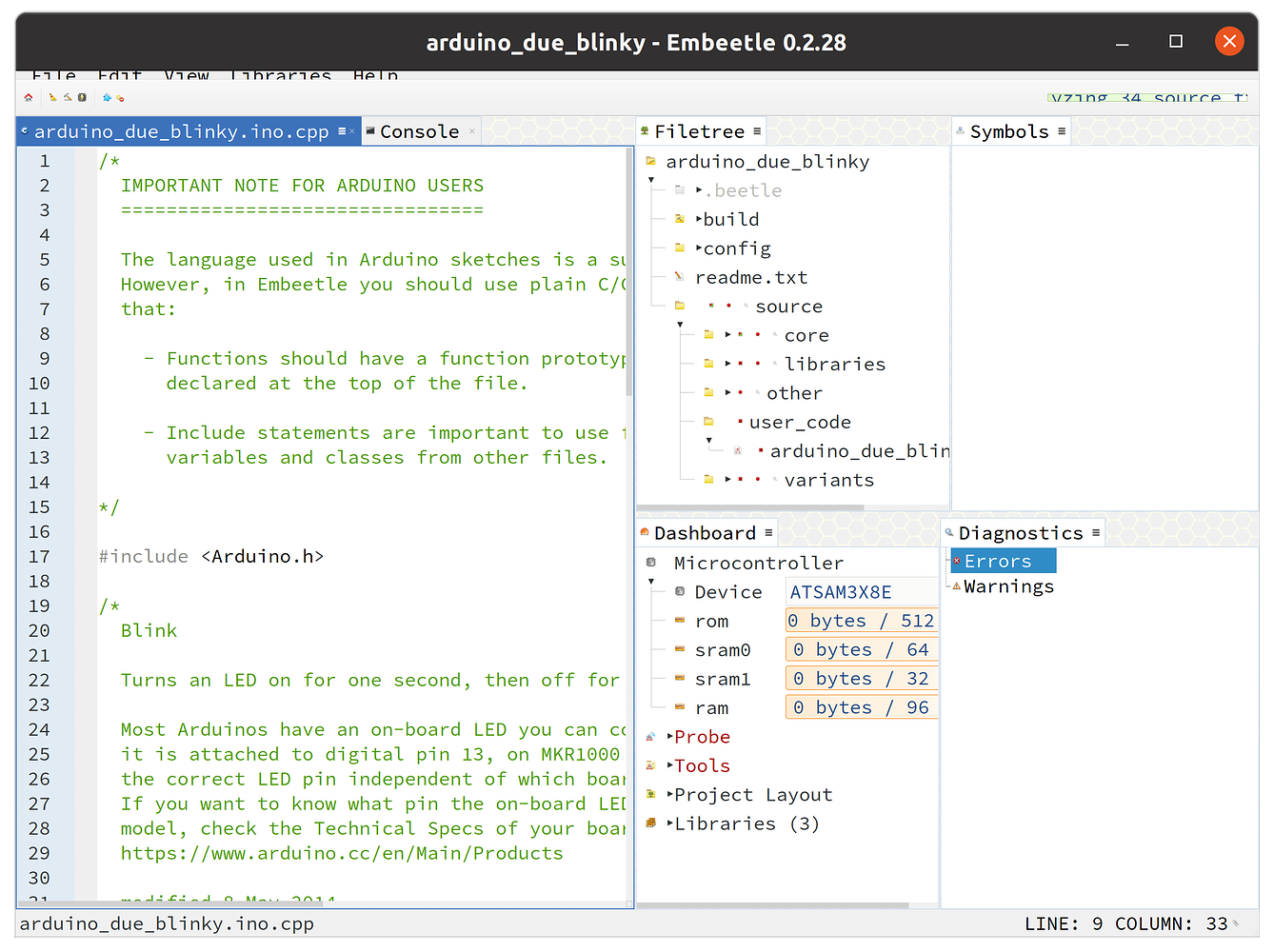Click the Clean (broom) toolbar icon
This screenshot has height=952, width=1274.
pyautogui.click(x=52, y=97)
